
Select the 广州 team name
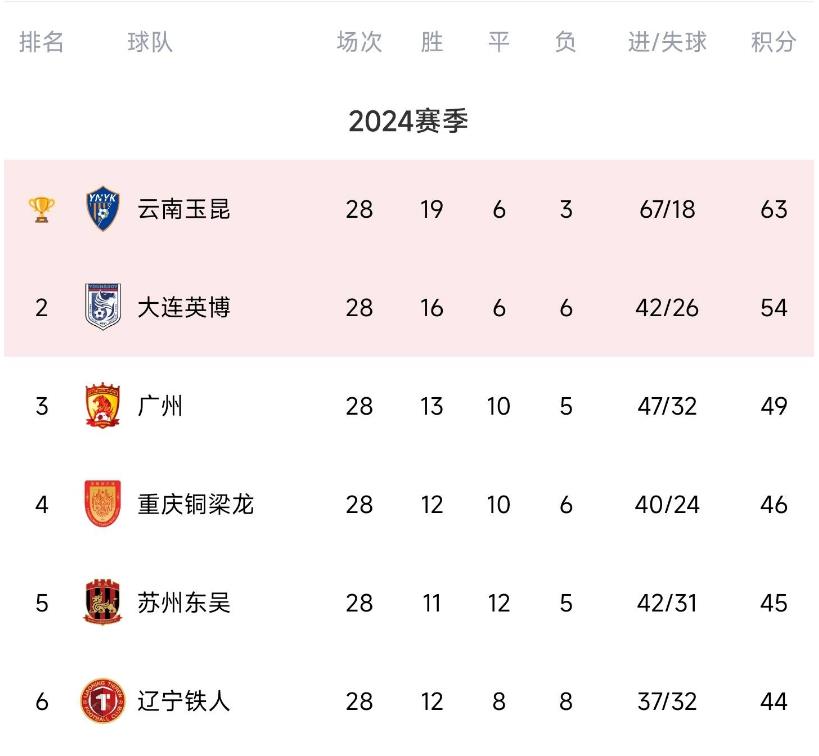click(160, 406)
